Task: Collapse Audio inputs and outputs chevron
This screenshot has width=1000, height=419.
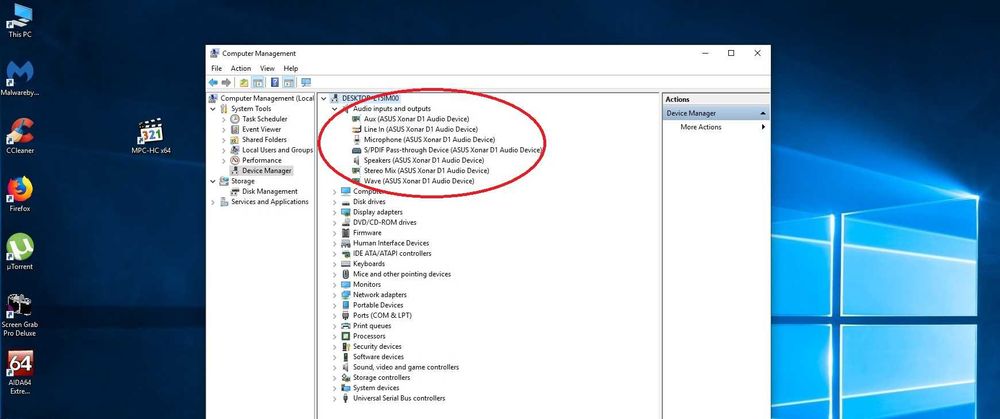Action: pos(335,109)
